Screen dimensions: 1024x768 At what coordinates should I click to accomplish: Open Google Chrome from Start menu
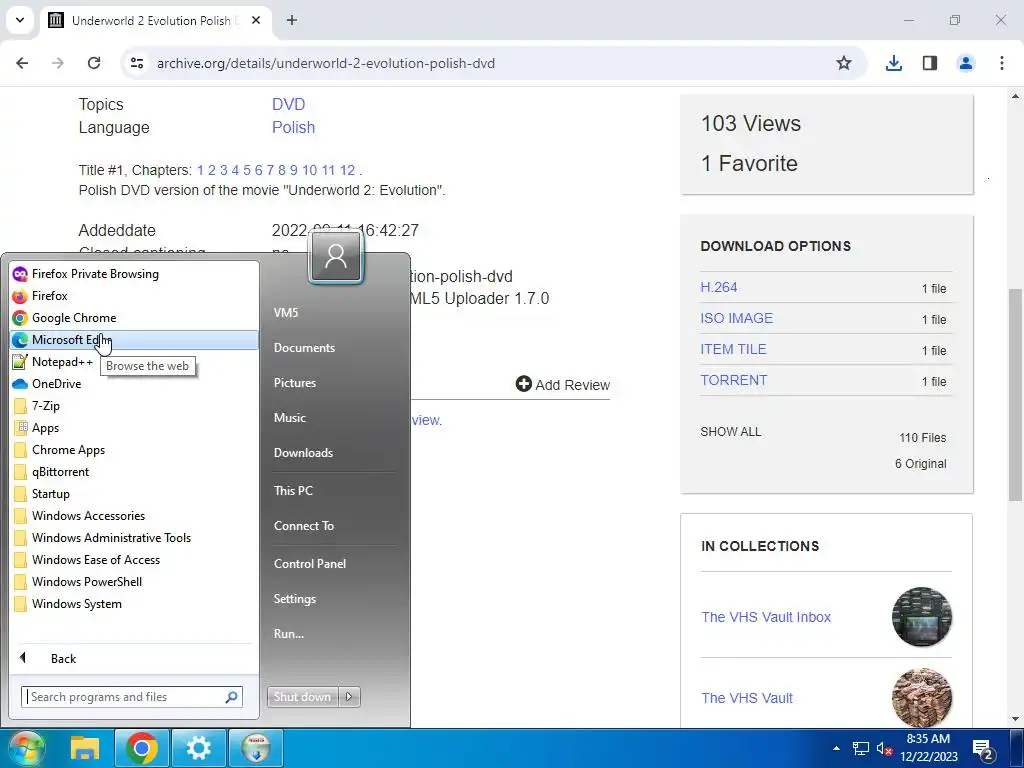pos(134,318)
